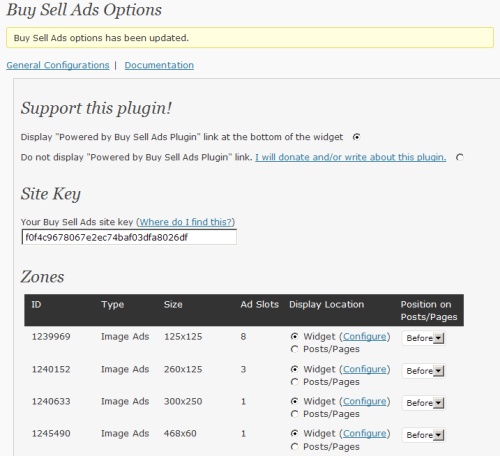Image resolution: width=500 pixels, height=456 pixels.
Task: Pick Posts/Pages for the 468x60 zone
Action: click(x=294, y=446)
